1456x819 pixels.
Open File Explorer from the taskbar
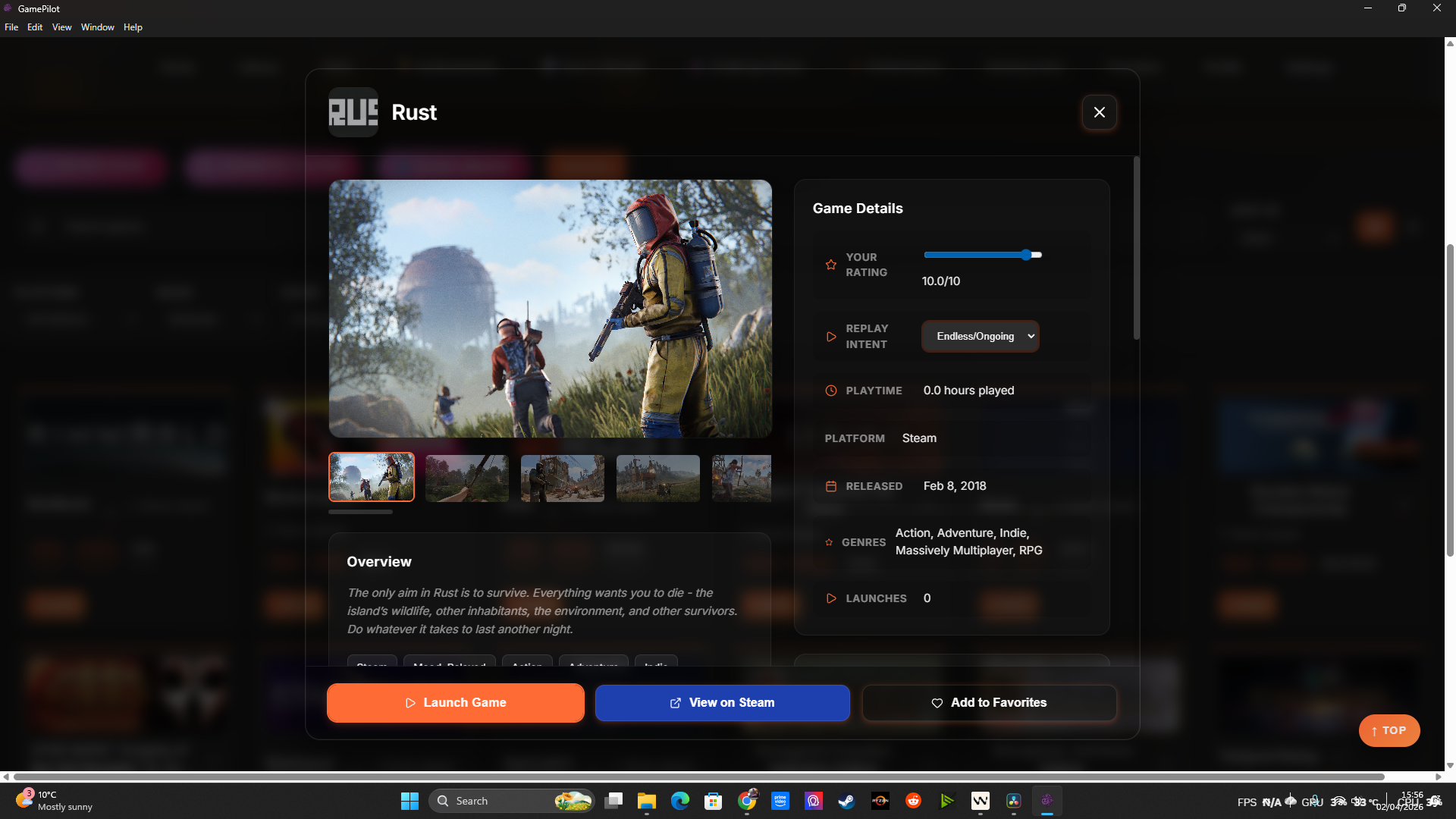tap(646, 801)
